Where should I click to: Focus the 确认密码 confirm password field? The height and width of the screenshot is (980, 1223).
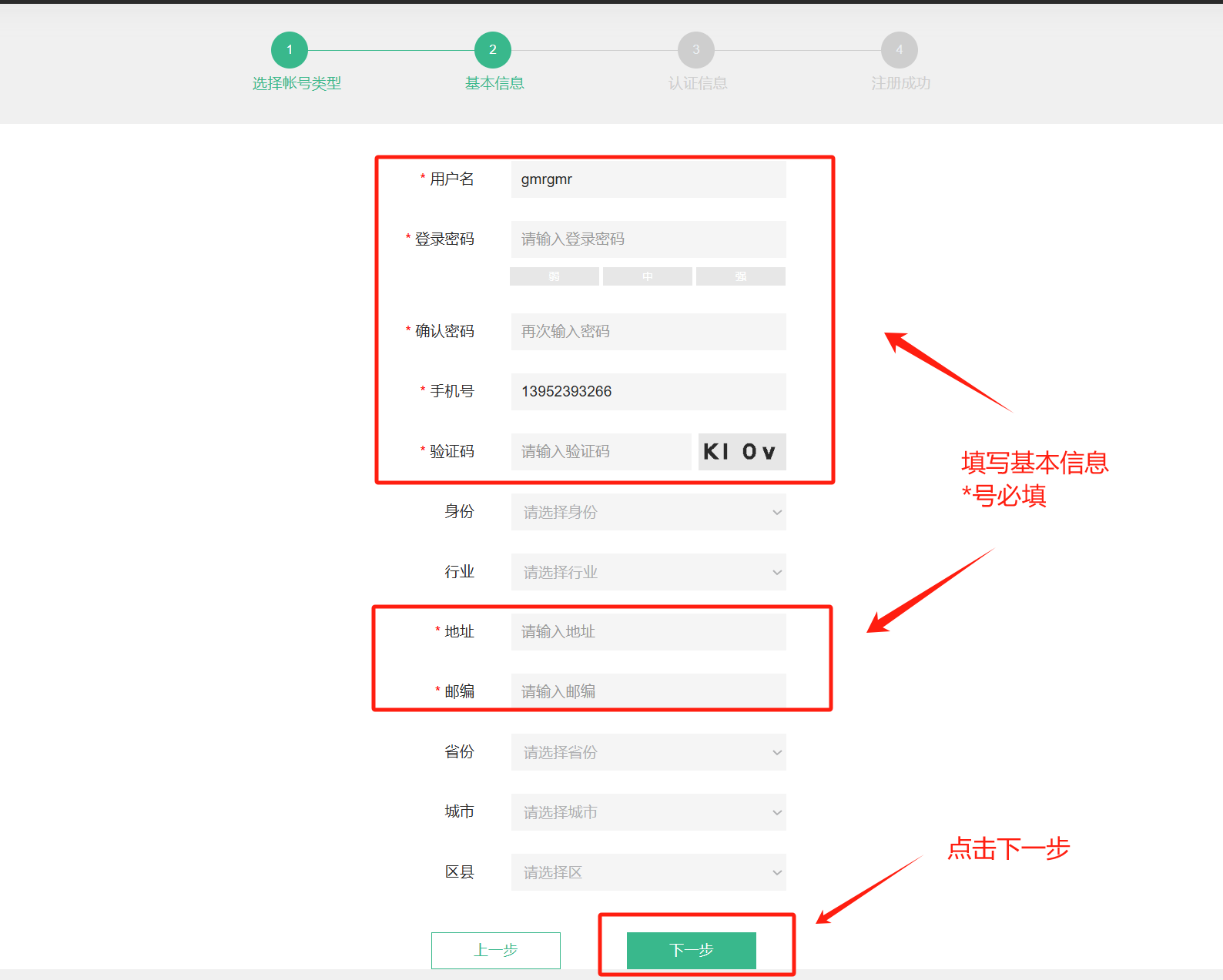[x=648, y=332]
